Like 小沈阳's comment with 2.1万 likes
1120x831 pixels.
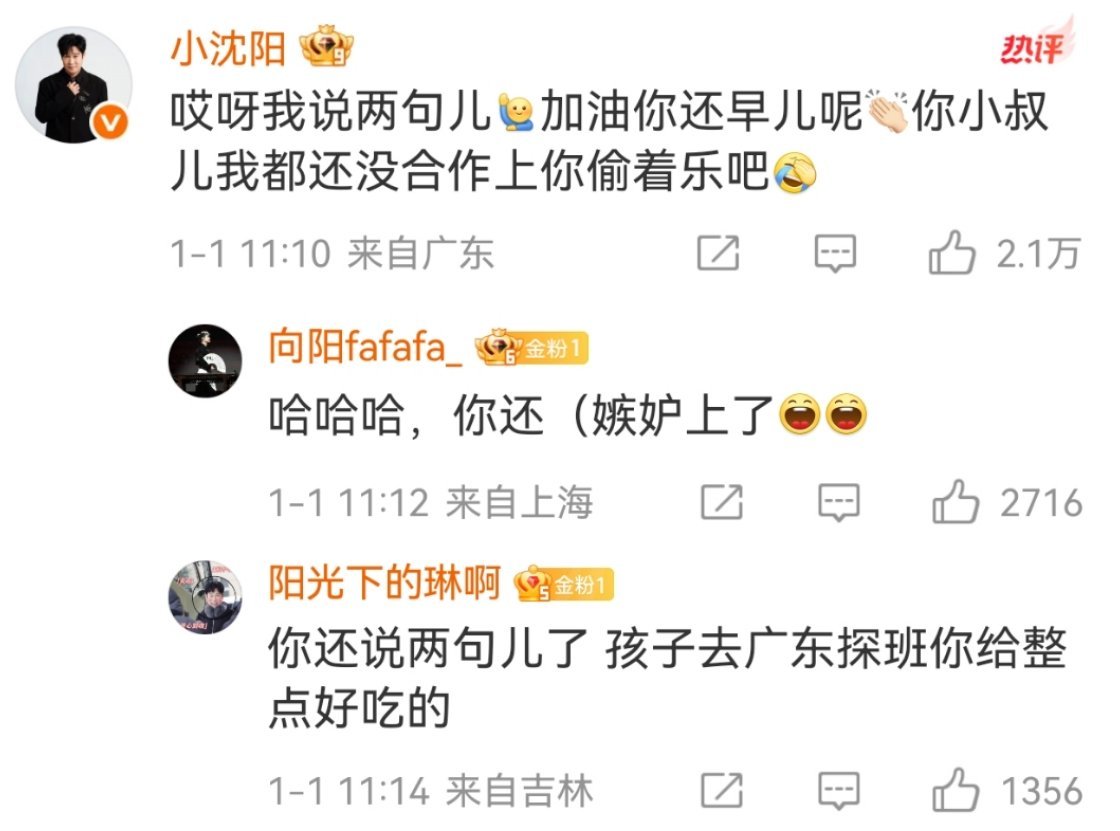tap(951, 252)
